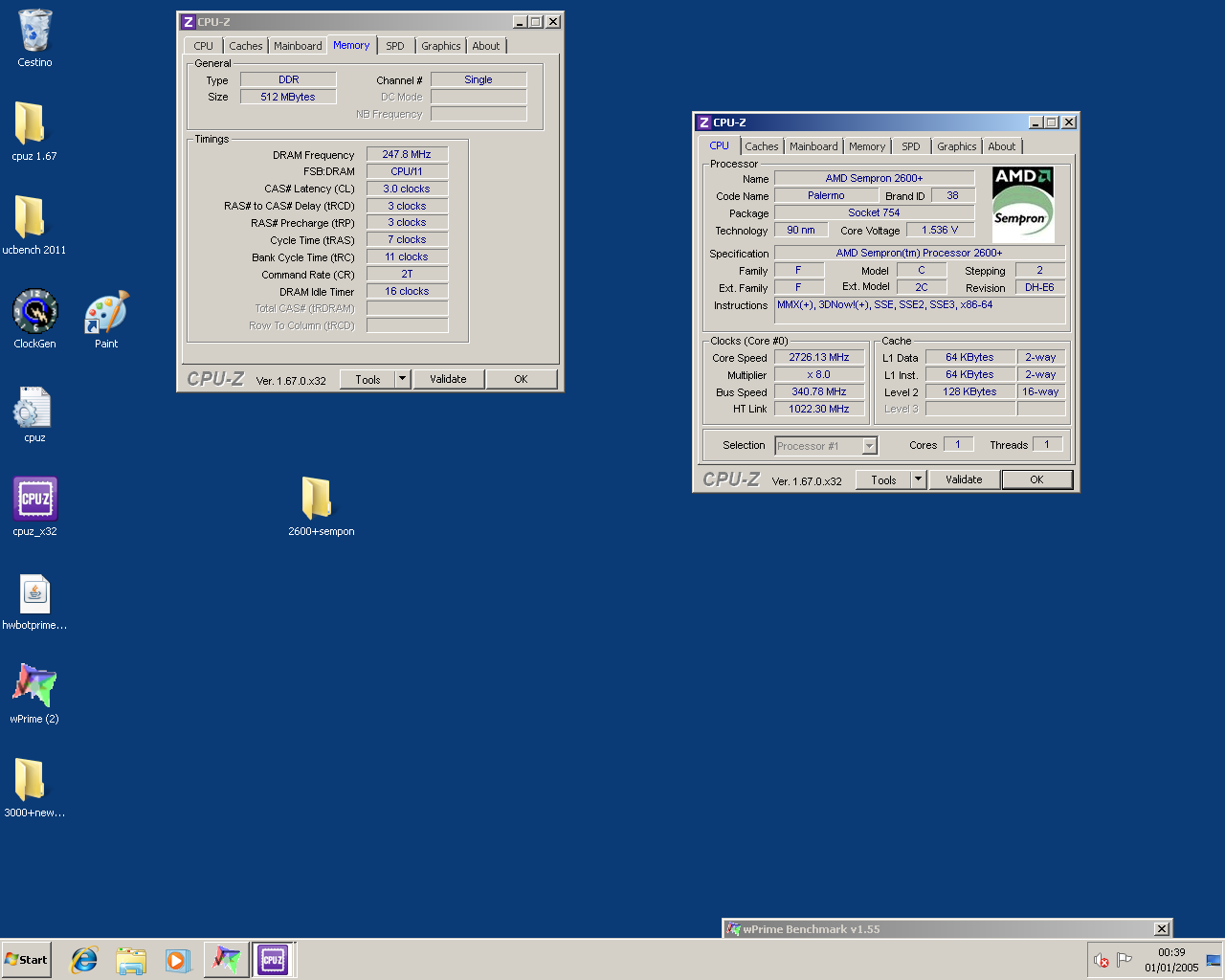Click the Level 2 cache value 128 KBytes

click(970, 391)
